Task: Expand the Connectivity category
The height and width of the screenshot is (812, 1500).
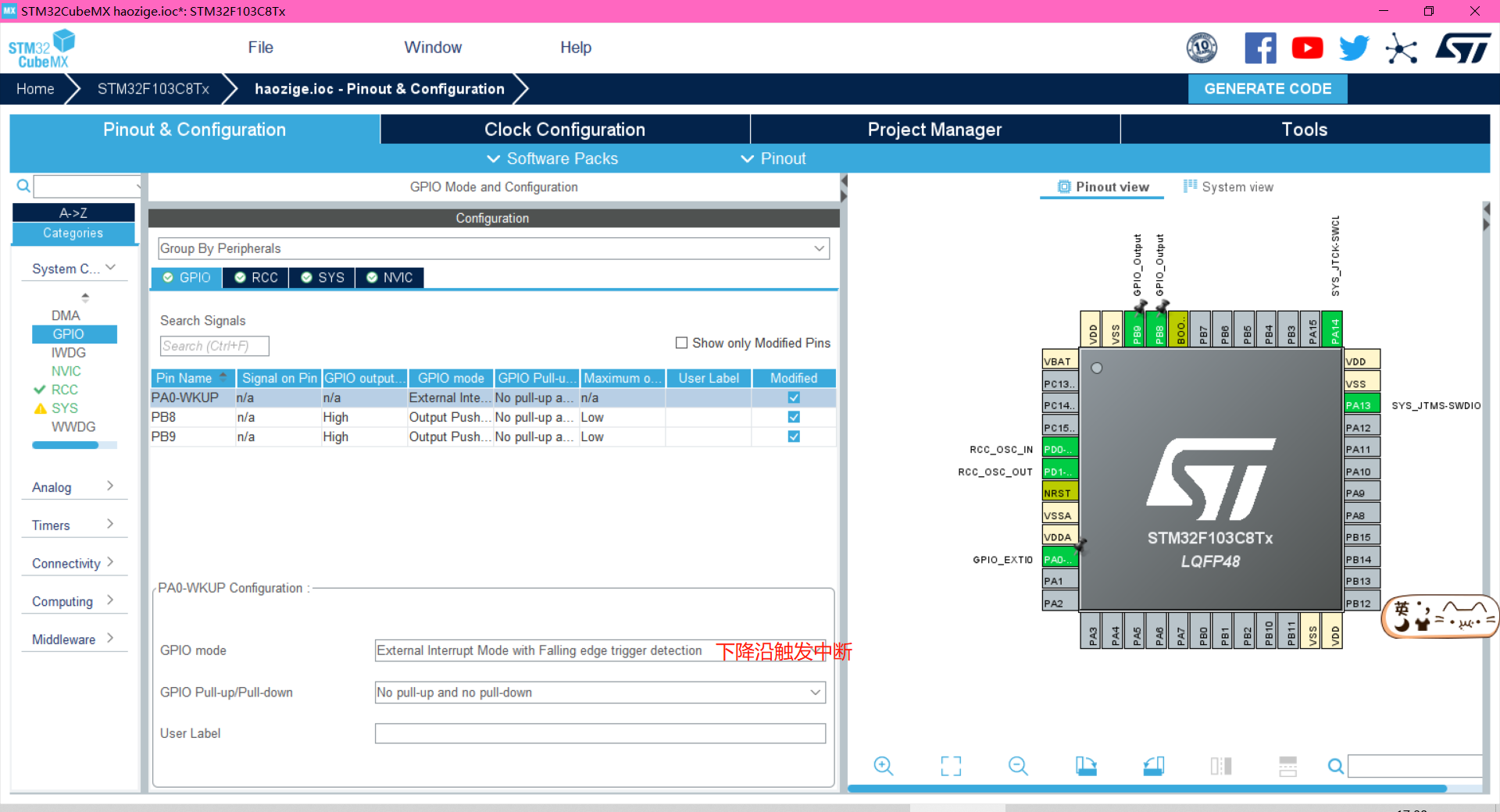Action: pyautogui.click(x=73, y=563)
